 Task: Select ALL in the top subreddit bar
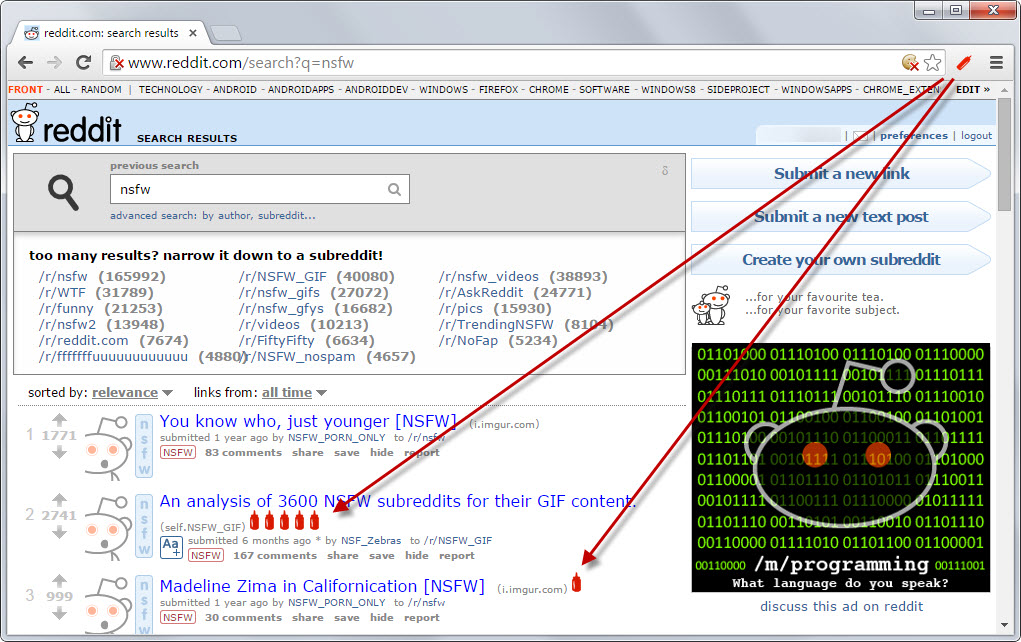pyautogui.click(x=62, y=89)
